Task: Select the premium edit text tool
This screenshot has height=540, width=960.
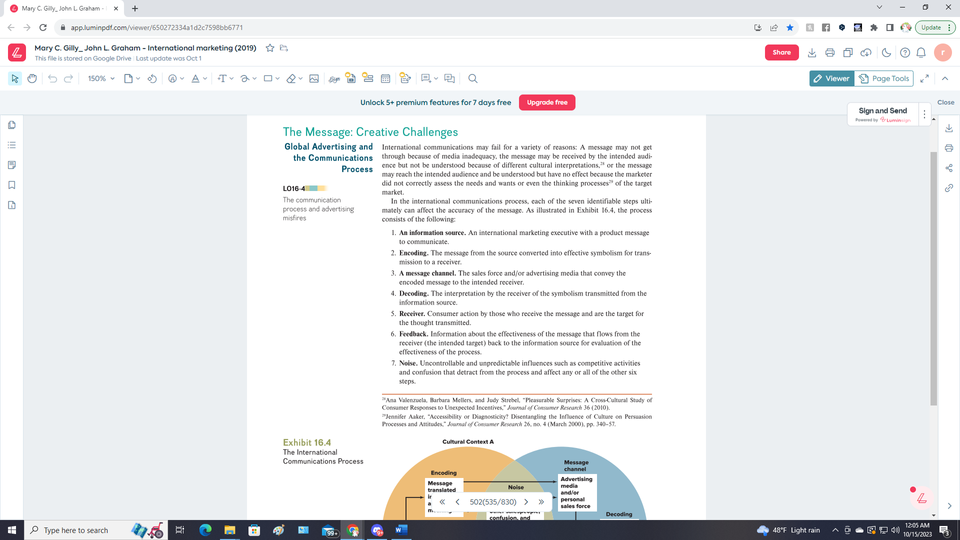Action: [x=405, y=78]
